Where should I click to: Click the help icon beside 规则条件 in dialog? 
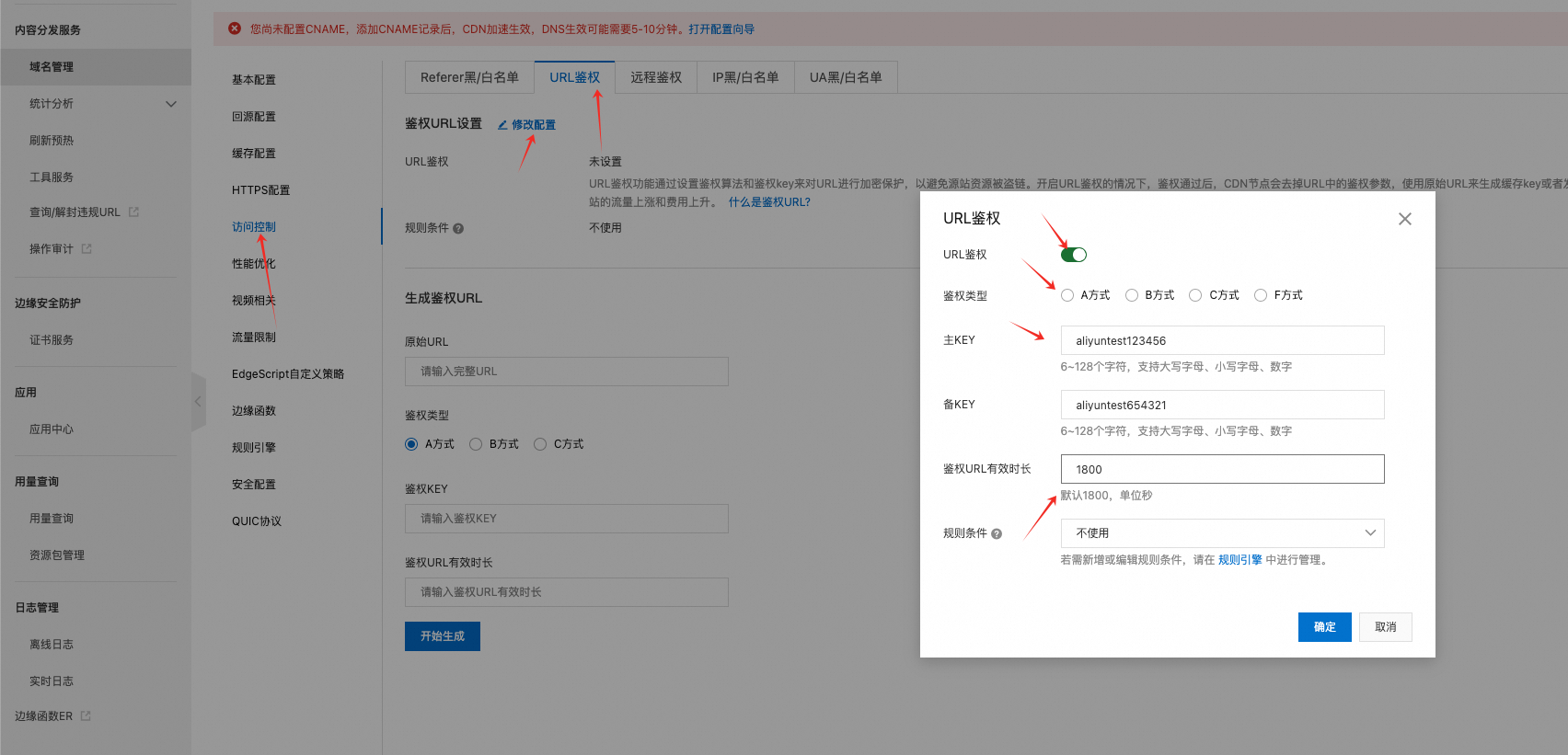tap(997, 533)
